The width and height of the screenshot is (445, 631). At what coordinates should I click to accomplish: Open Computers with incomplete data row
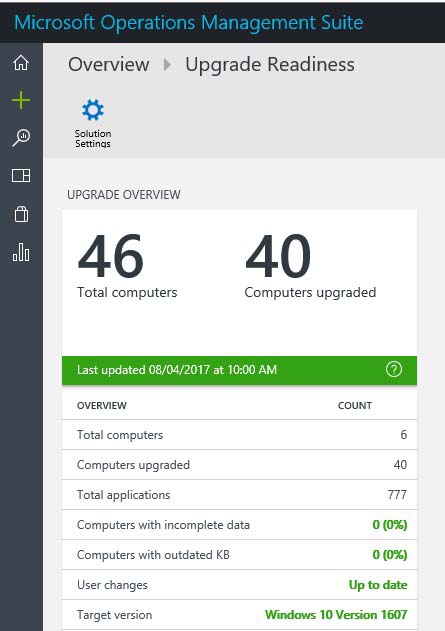[x=239, y=525]
